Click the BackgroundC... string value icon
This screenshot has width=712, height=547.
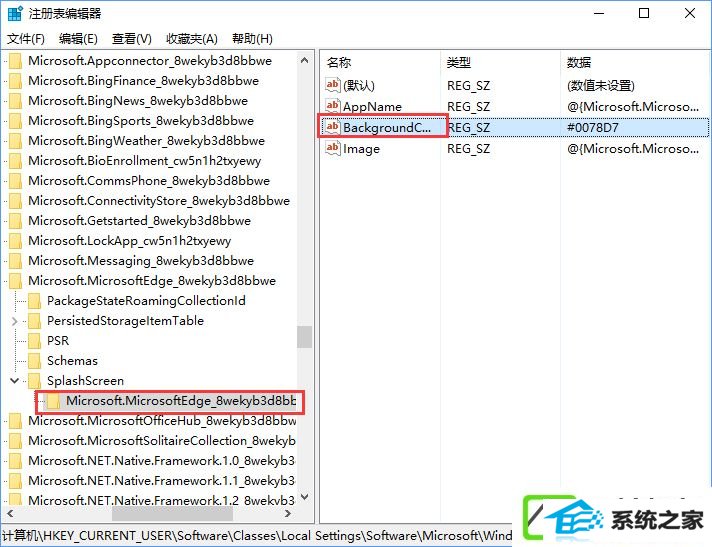click(332, 127)
